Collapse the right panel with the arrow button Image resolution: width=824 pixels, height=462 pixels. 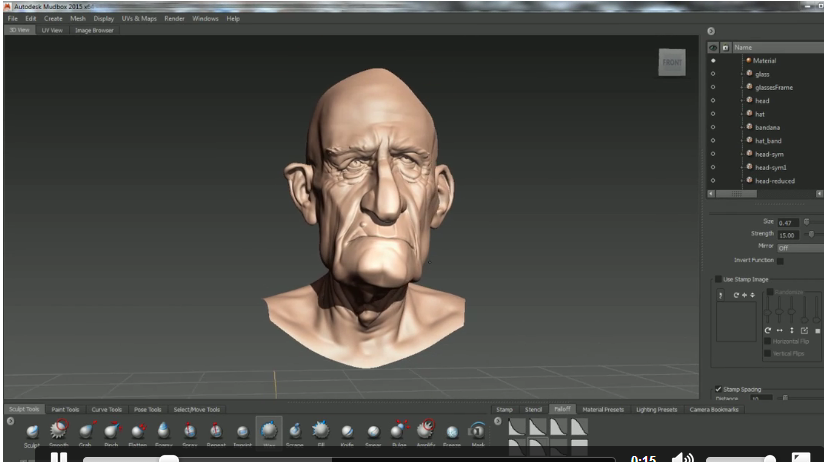[711, 31]
